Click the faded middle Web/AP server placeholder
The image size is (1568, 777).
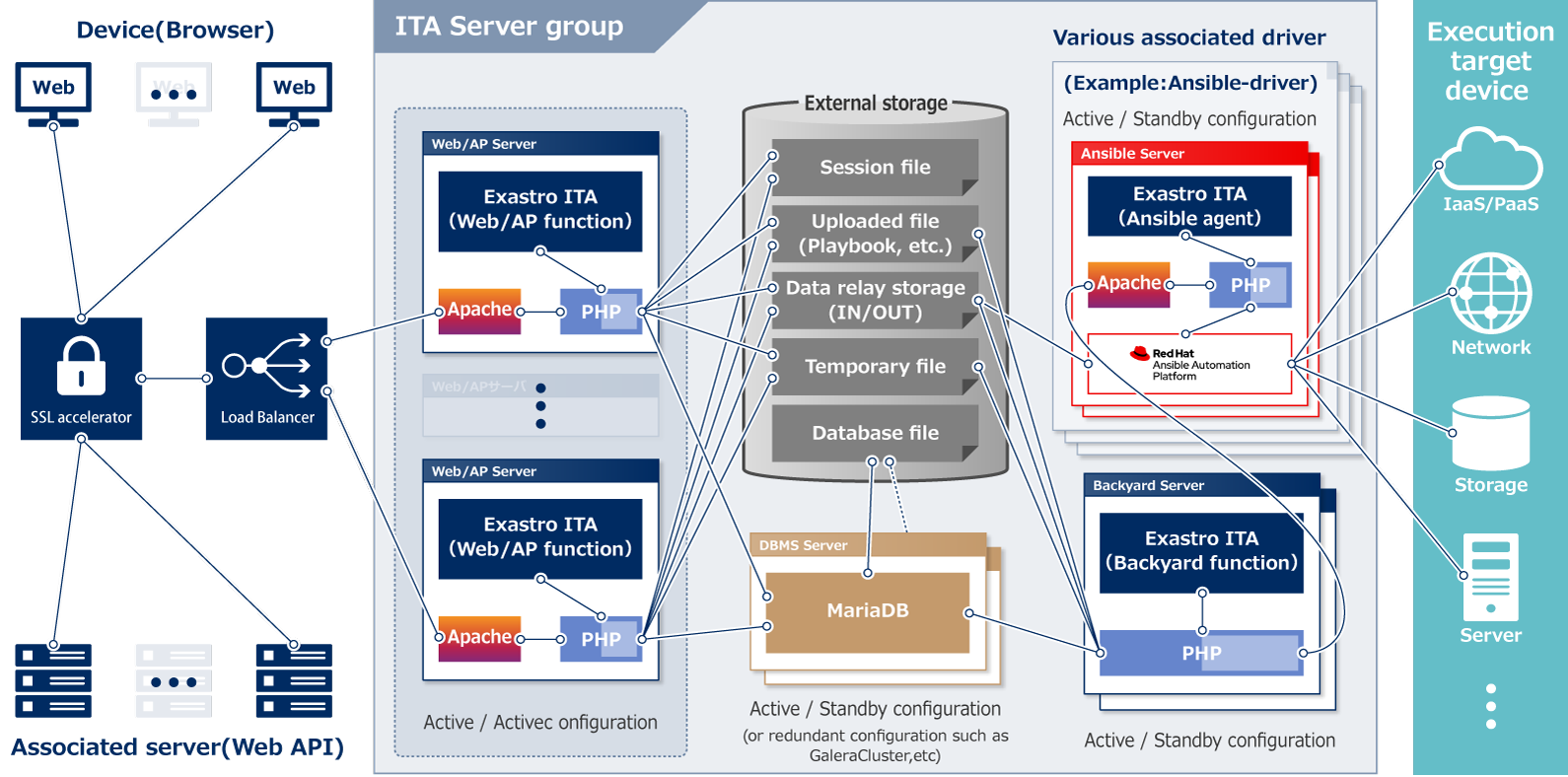tap(540, 405)
